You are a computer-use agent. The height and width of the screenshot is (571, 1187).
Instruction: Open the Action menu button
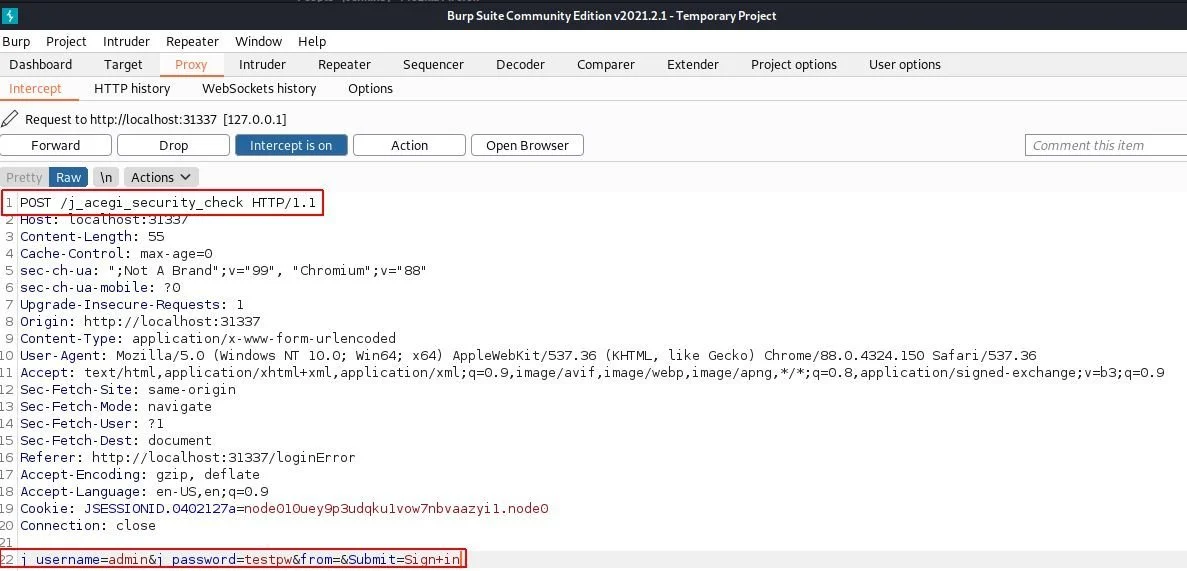pyautogui.click(x=409, y=145)
